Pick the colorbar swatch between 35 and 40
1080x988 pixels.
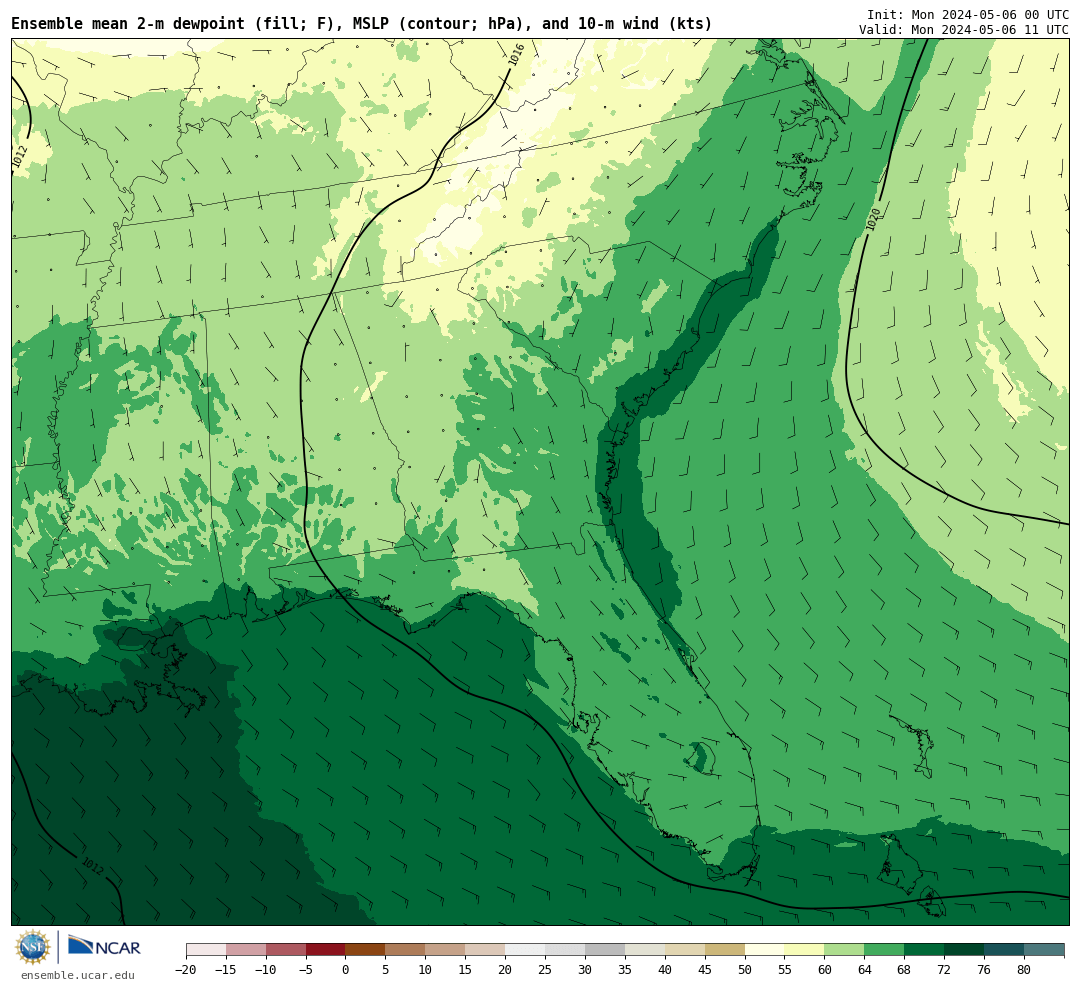(645, 949)
